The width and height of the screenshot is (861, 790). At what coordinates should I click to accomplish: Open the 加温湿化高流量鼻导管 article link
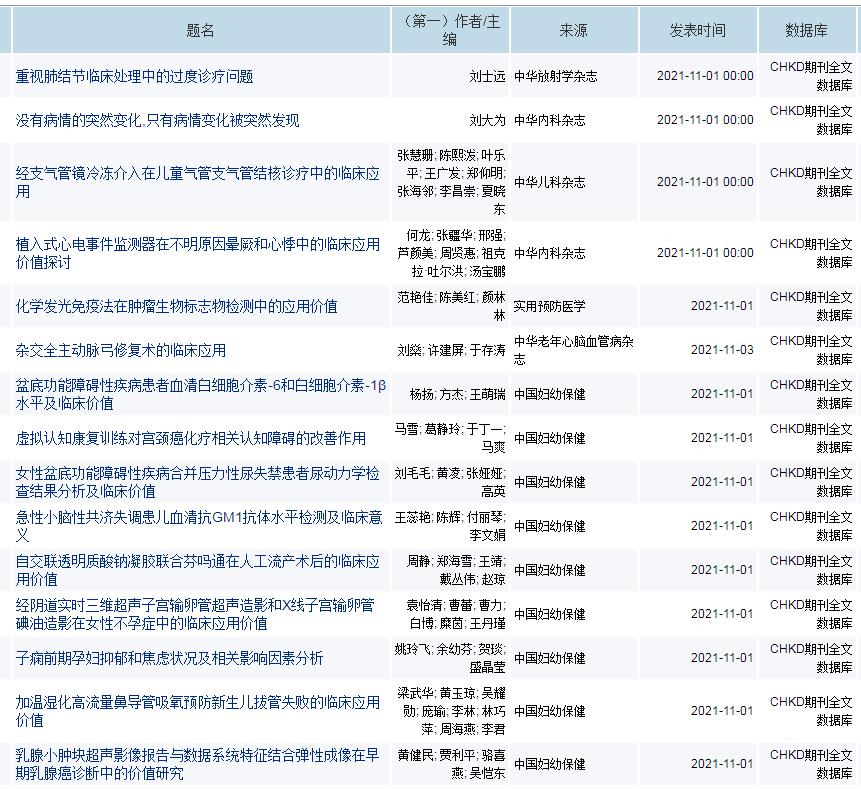198,703
